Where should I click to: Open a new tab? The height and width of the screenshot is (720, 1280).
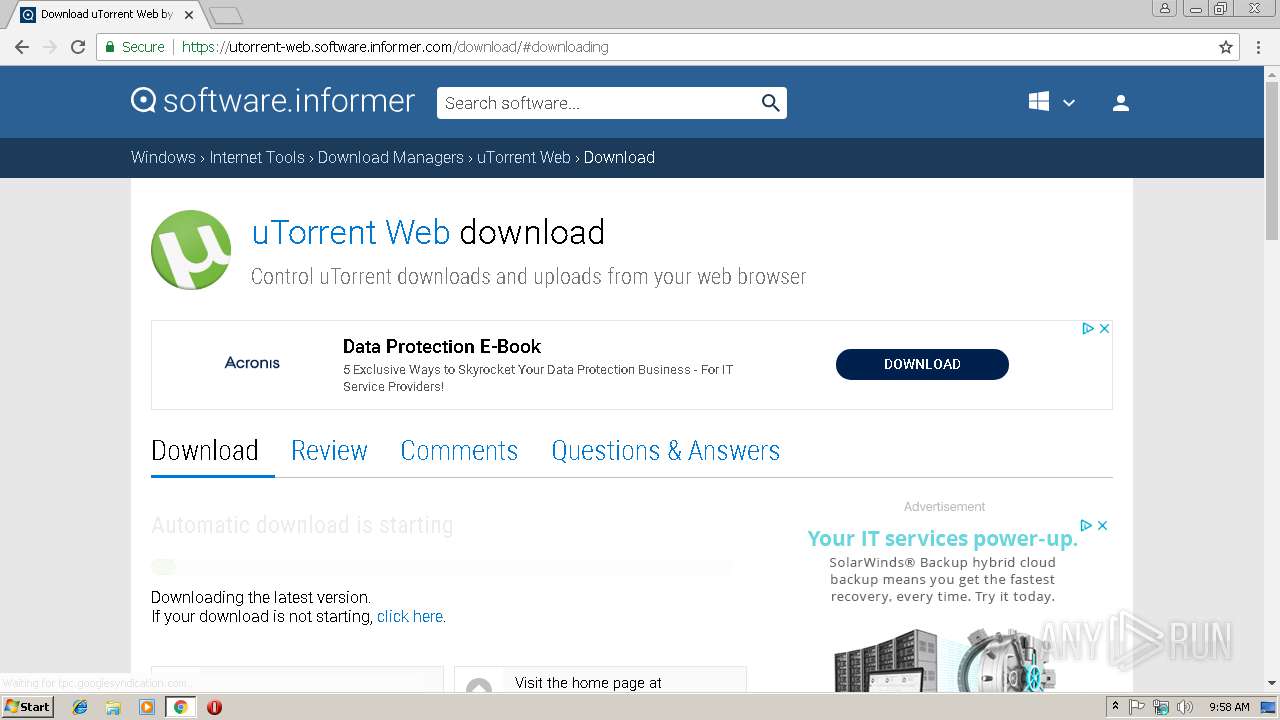coord(227,15)
